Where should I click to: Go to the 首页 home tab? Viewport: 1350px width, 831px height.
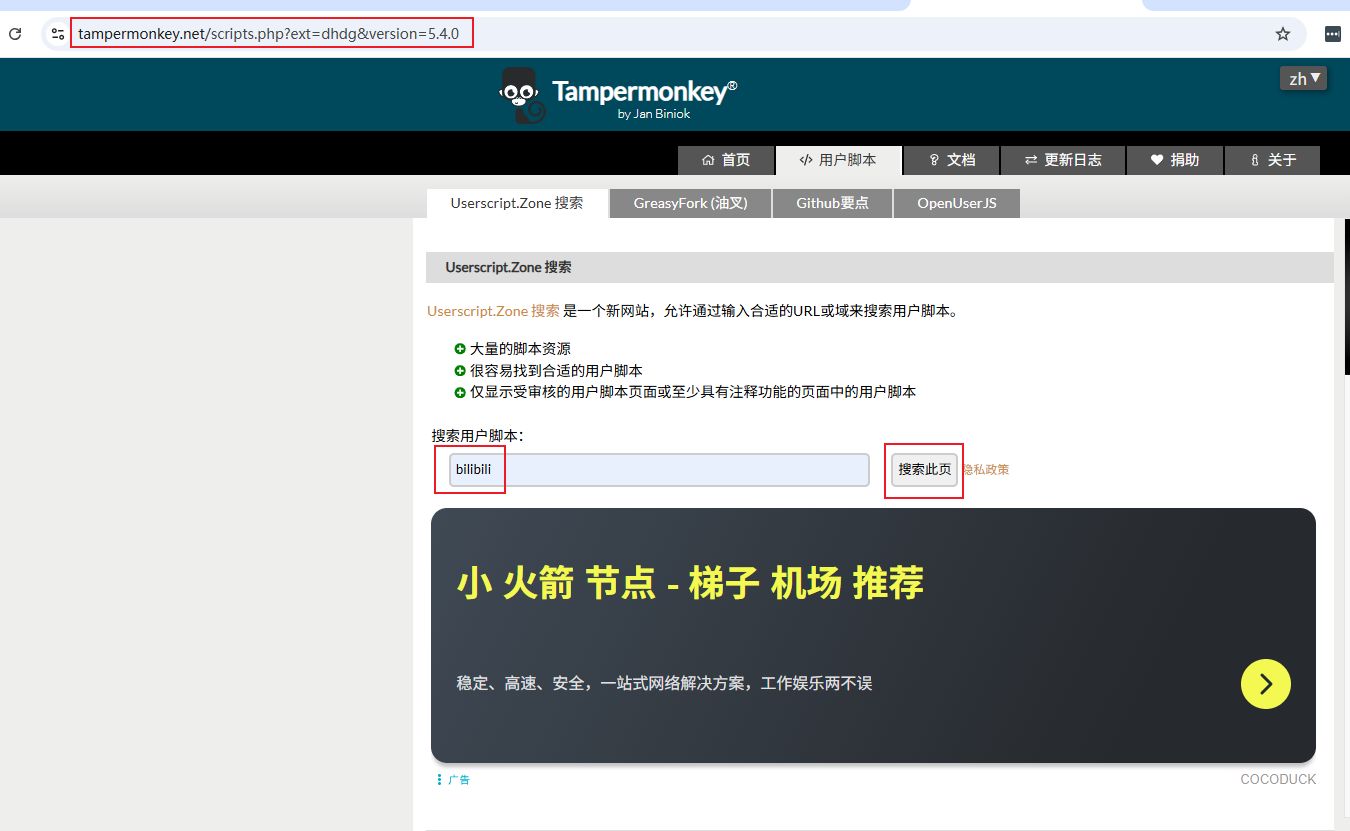(x=726, y=160)
